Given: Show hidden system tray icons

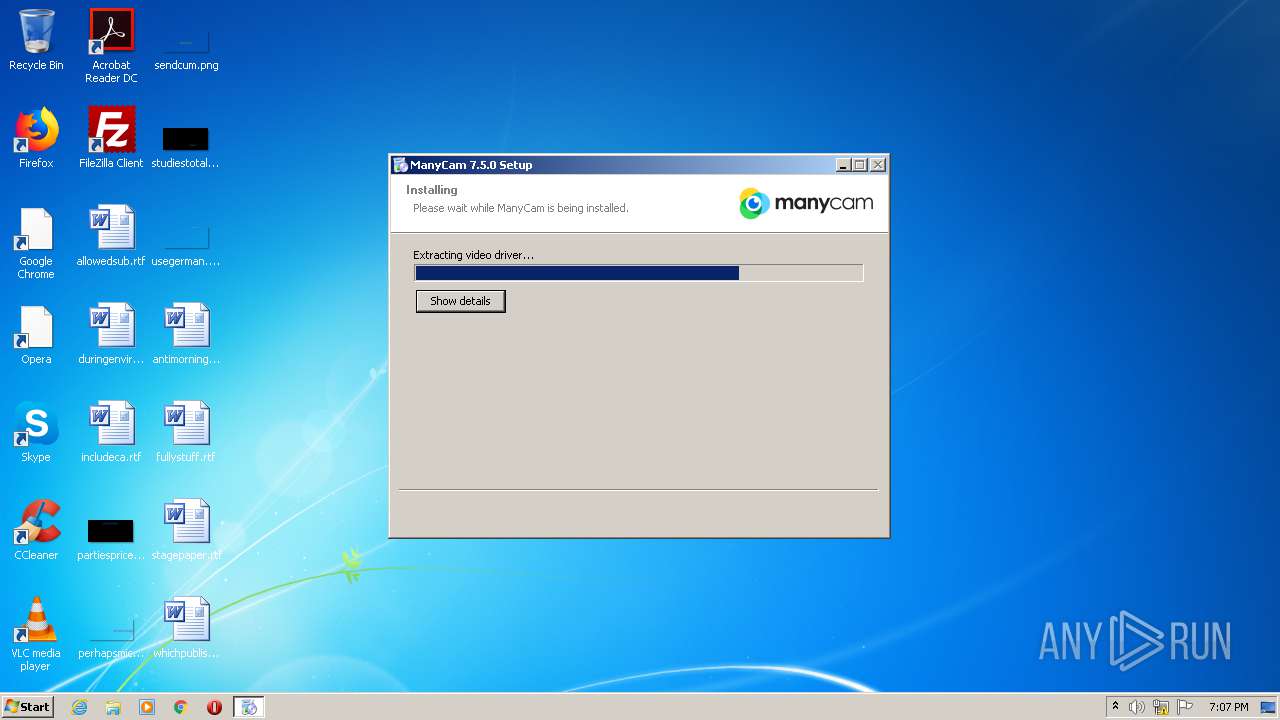Looking at the screenshot, I should [x=1115, y=707].
